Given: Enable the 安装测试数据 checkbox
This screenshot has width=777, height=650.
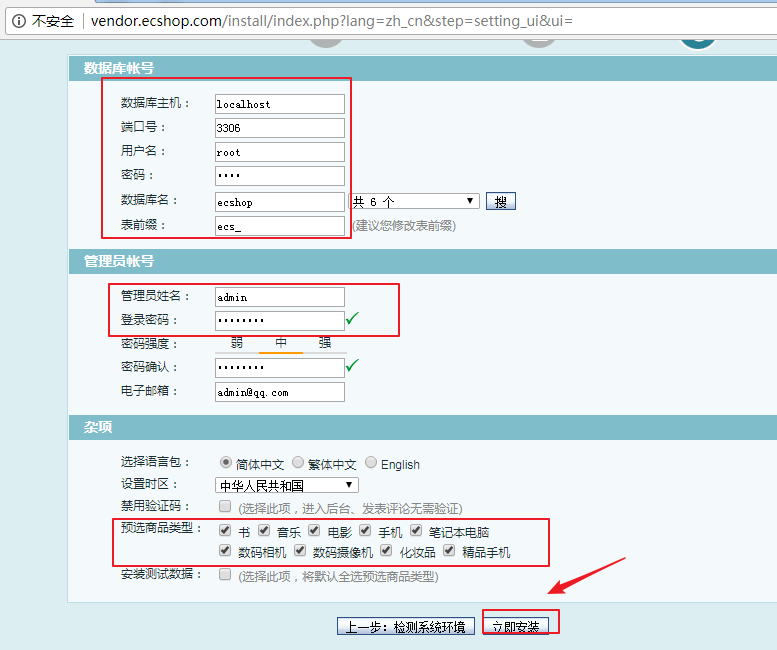Looking at the screenshot, I should [225, 575].
